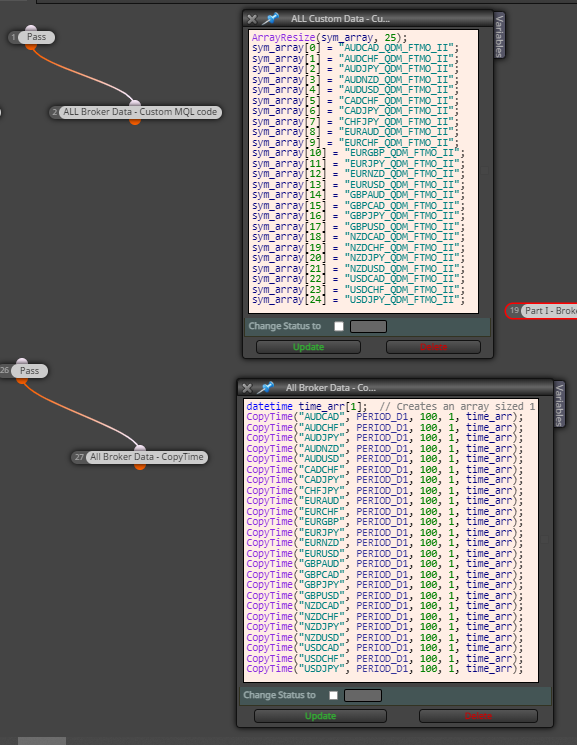The width and height of the screenshot is (577, 745).
Task: Pin the All Broker Data CopyTime panel
Action: [266, 388]
